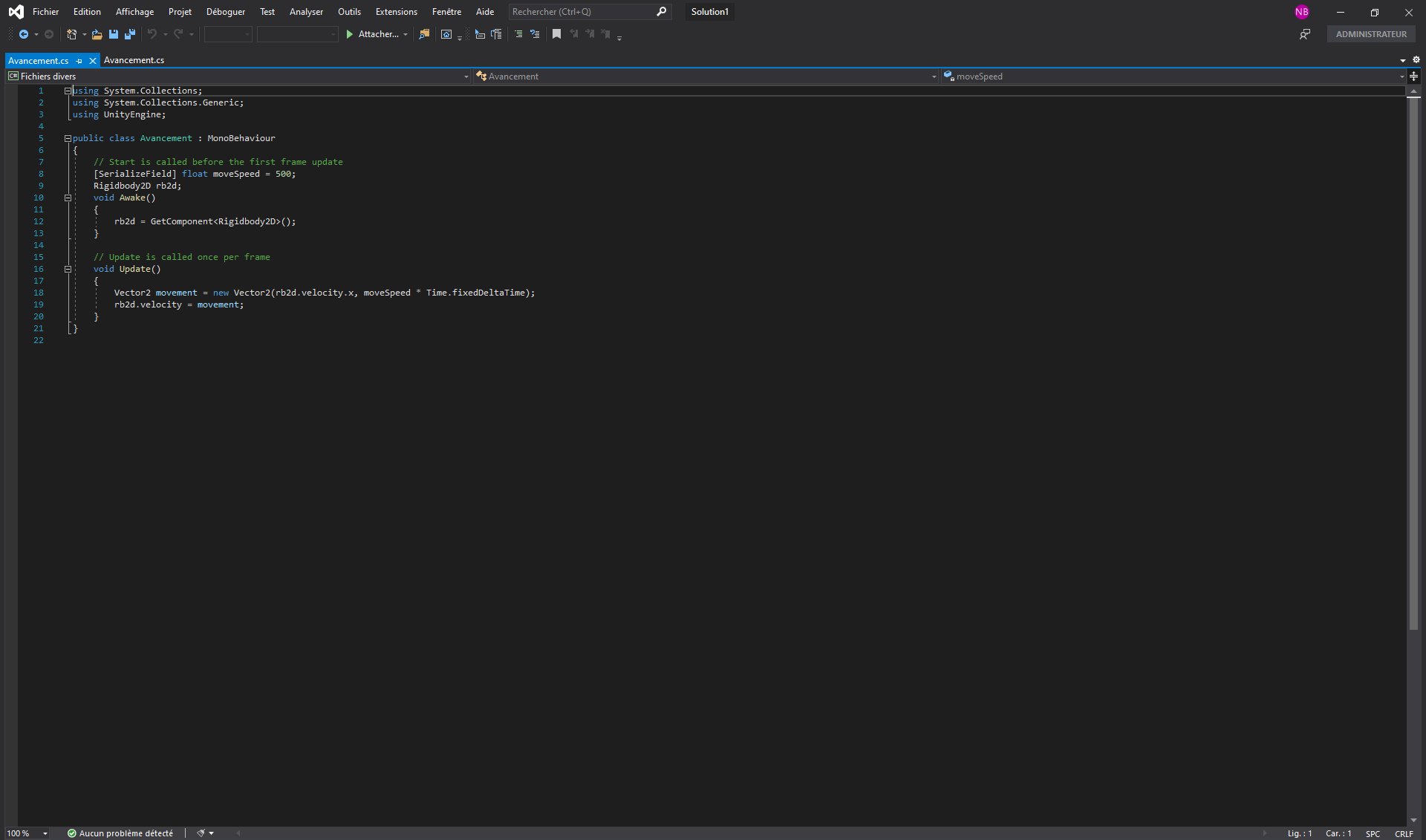Pin the Avancement.cs tab

(79, 61)
